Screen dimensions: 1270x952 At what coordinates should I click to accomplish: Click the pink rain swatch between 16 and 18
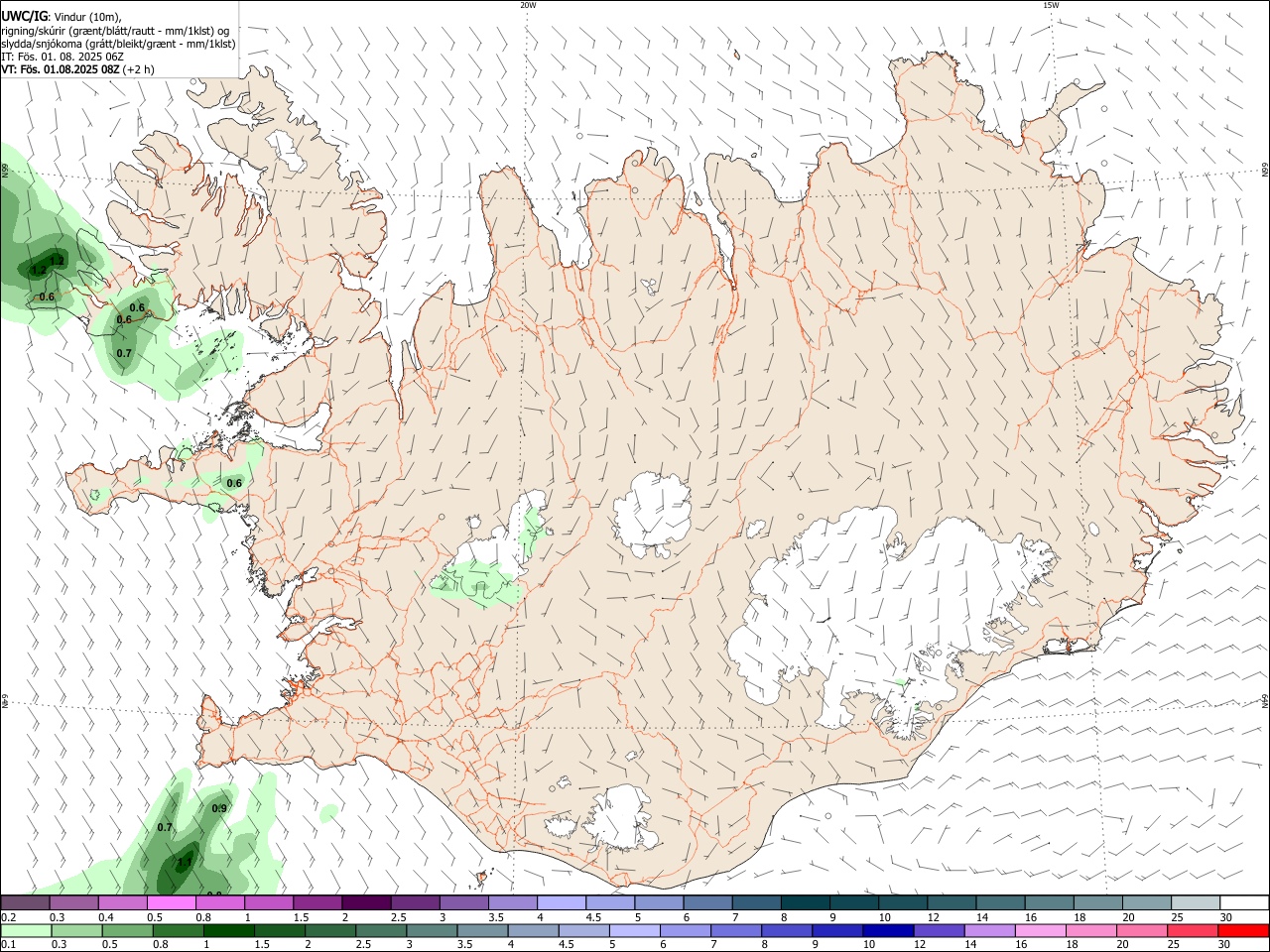tap(1041, 930)
